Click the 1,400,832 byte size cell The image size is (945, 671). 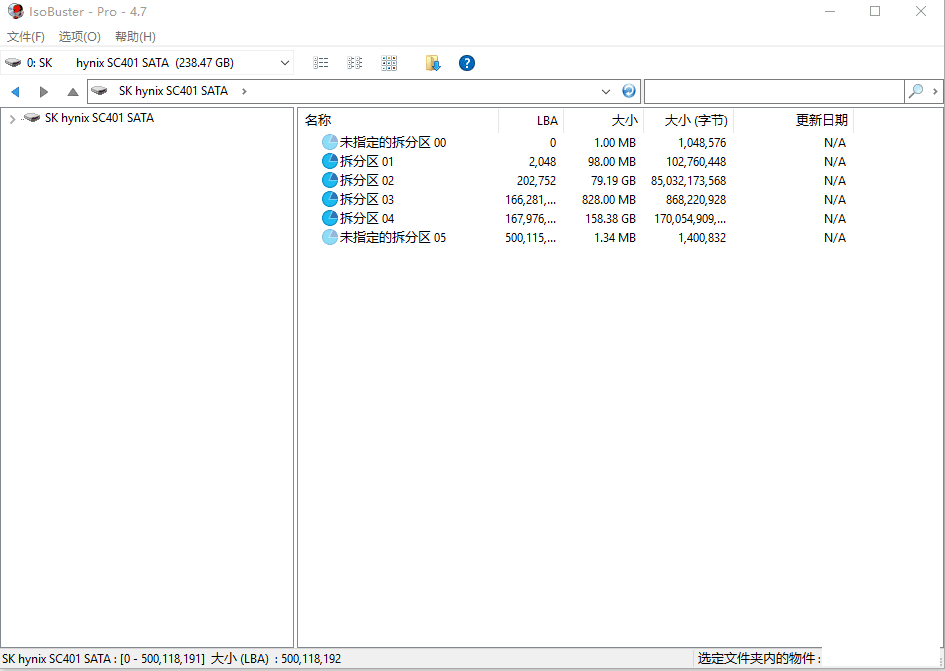pyautogui.click(x=702, y=238)
